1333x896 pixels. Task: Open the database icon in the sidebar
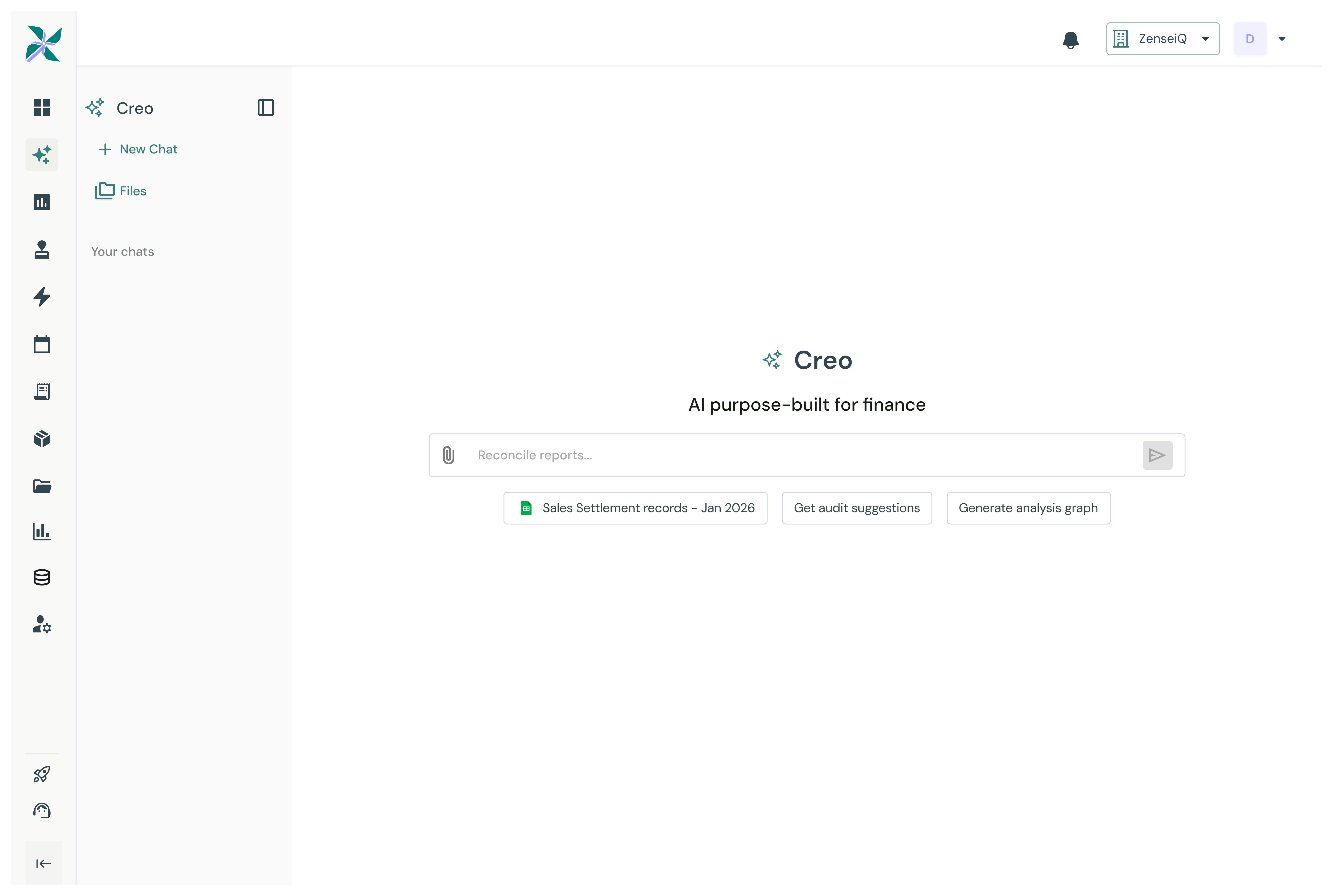click(x=42, y=577)
